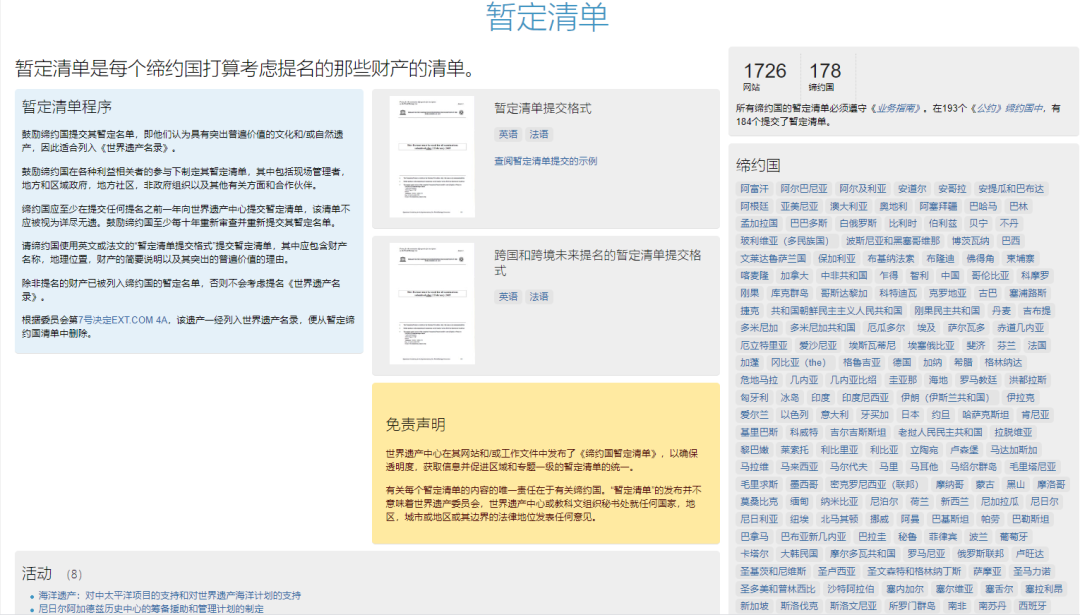Open the 俄罗斯联邦 country tag
Screen dimensions: 1080x615
click(x=979, y=553)
